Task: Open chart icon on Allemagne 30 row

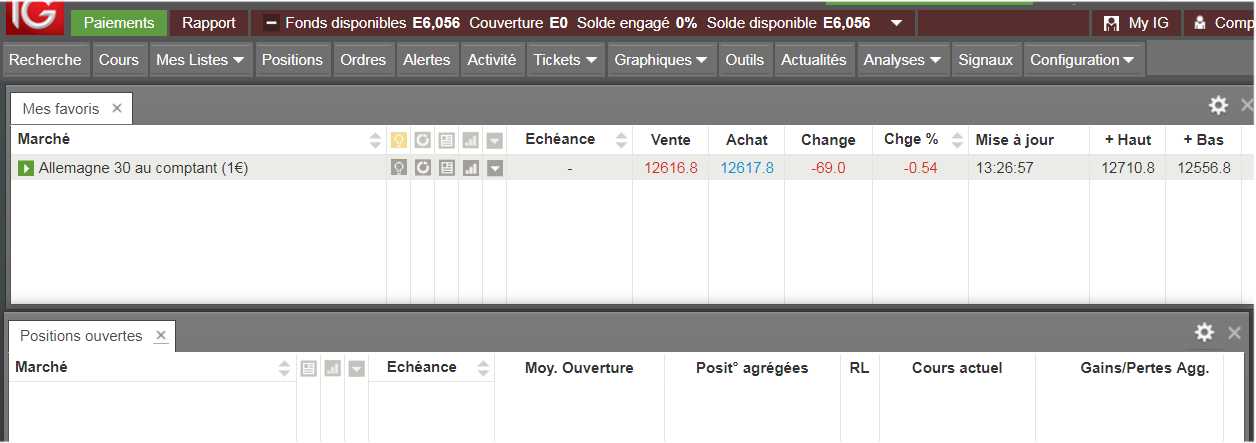Action: coord(470,168)
